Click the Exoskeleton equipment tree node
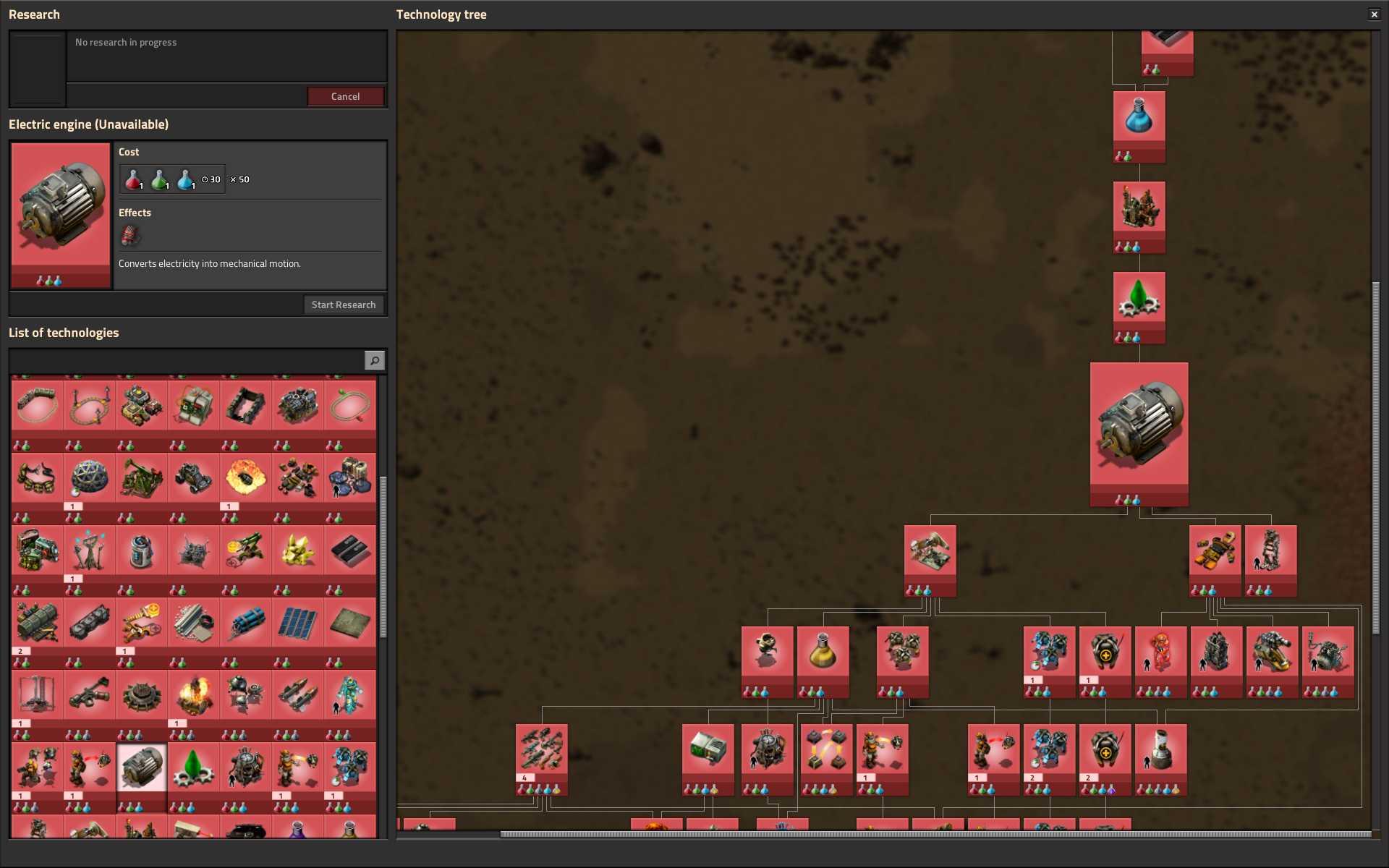Image resolution: width=1389 pixels, height=868 pixels. click(x=1270, y=561)
